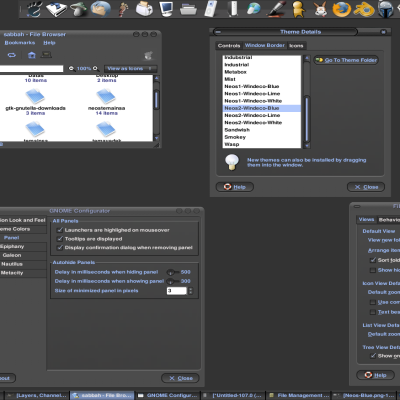This screenshot has height=400, width=400.
Task: Open gtk-gnutella-downloads folder
Action: 35,97
